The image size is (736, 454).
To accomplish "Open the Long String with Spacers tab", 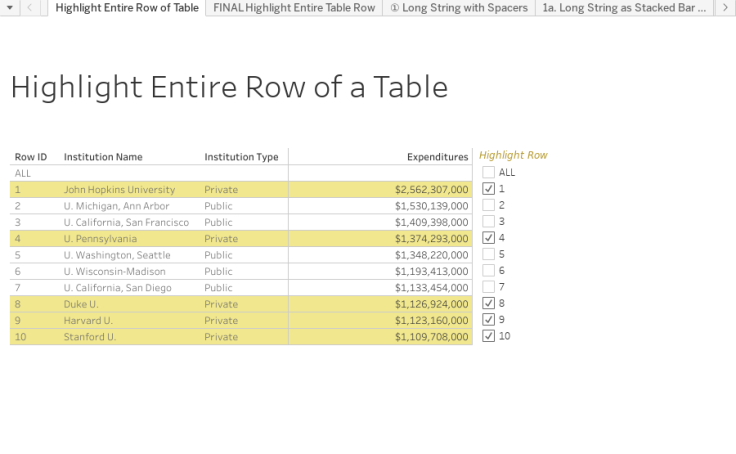I will (x=458, y=8).
